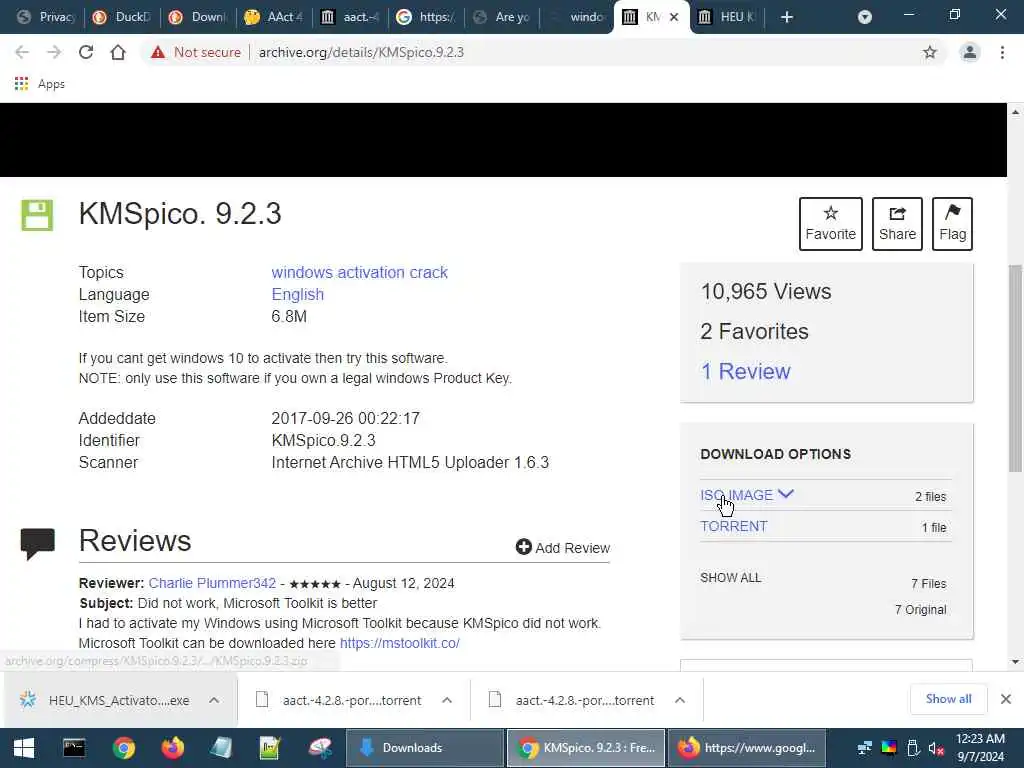Click the green software floppy icon

[37, 215]
